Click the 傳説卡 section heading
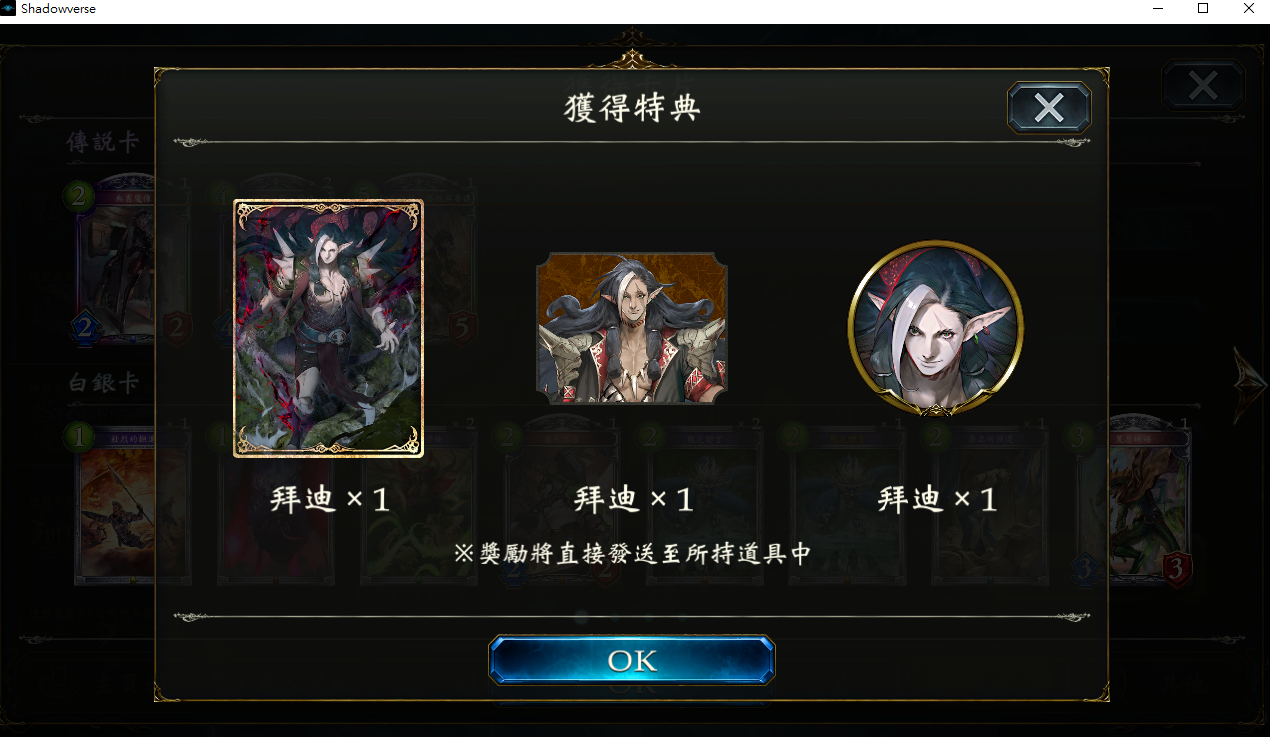1270x737 pixels. (103, 143)
